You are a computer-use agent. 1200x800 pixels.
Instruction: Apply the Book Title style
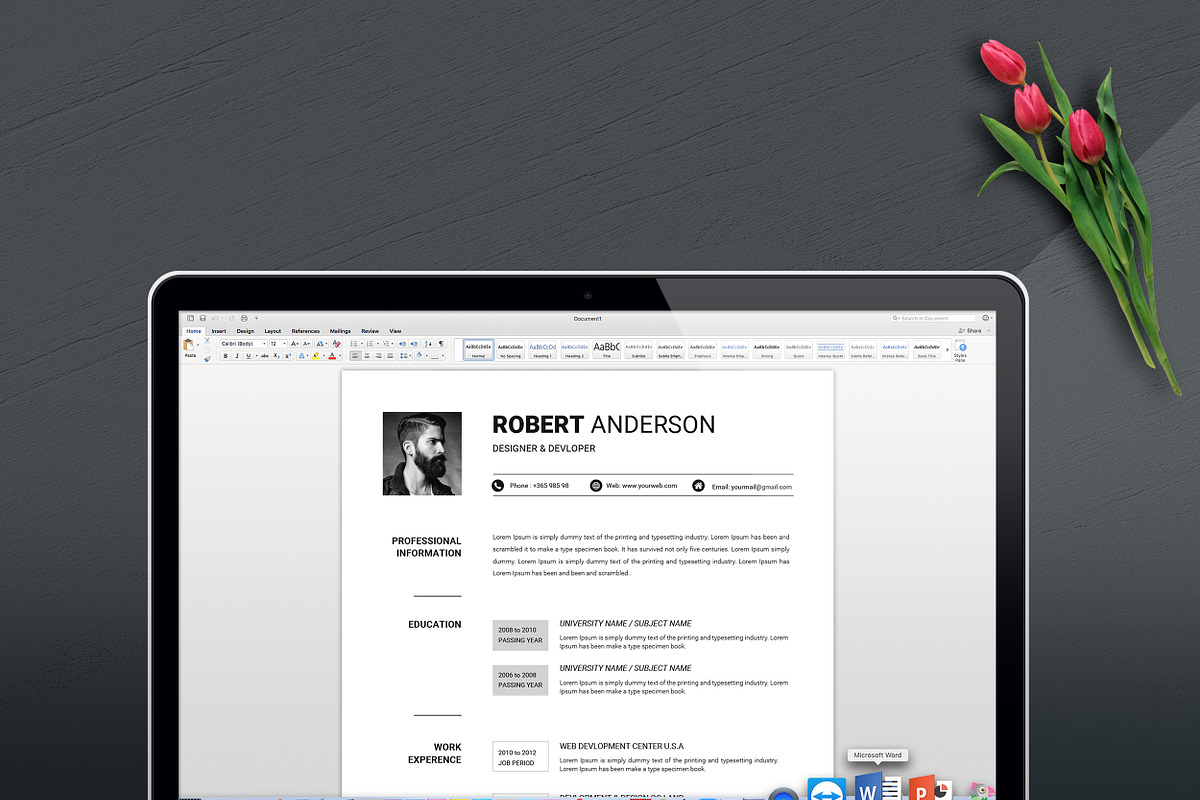tap(926, 349)
